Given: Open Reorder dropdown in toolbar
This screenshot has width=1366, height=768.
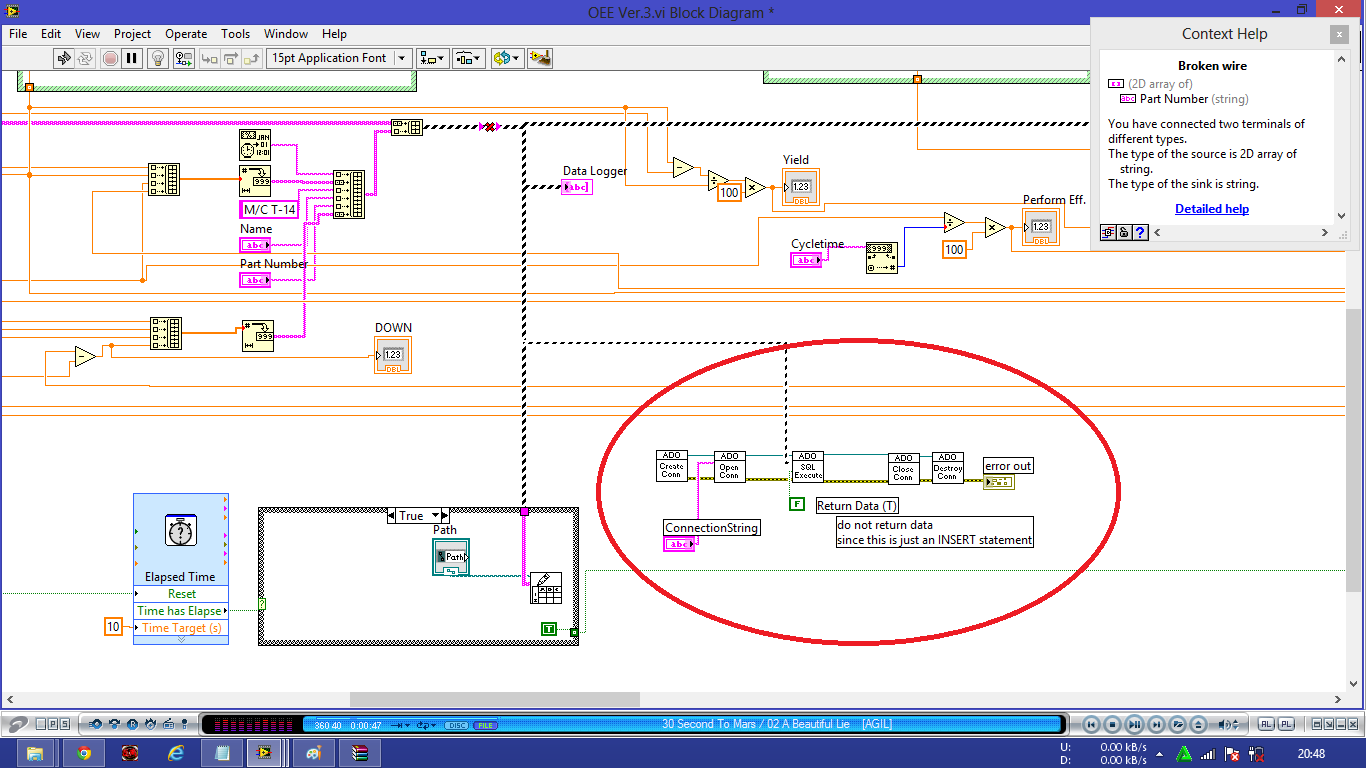Looking at the screenshot, I should click(x=506, y=58).
